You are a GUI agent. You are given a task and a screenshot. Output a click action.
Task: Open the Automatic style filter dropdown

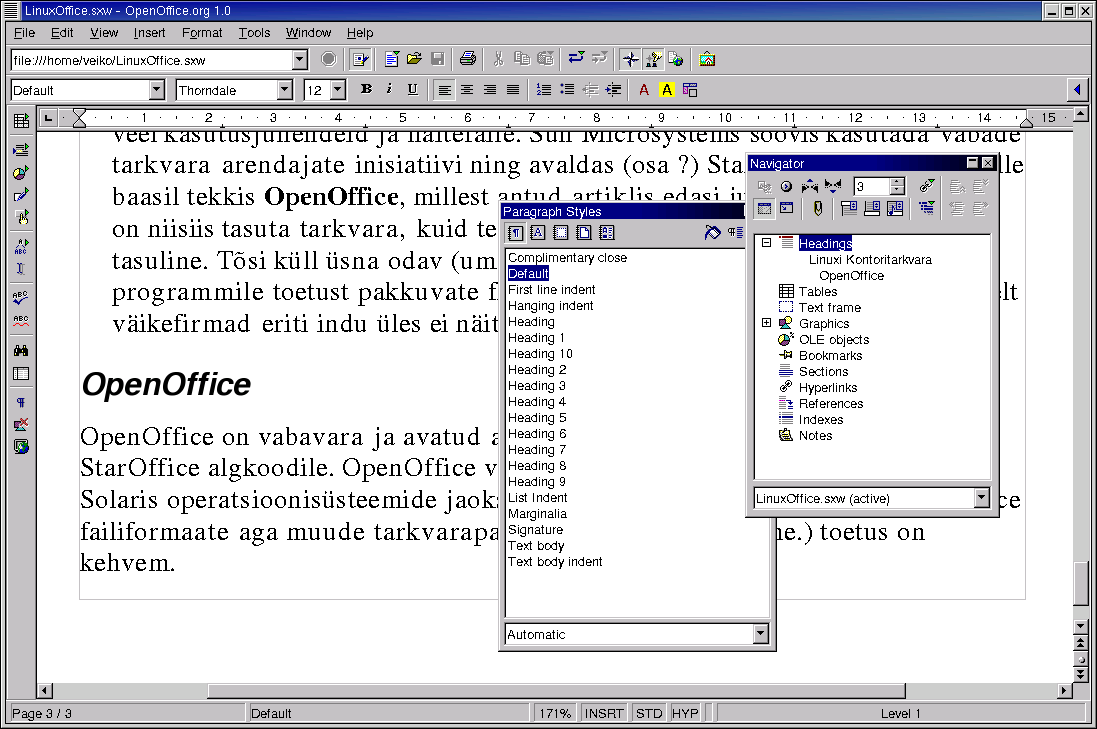pos(760,634)
